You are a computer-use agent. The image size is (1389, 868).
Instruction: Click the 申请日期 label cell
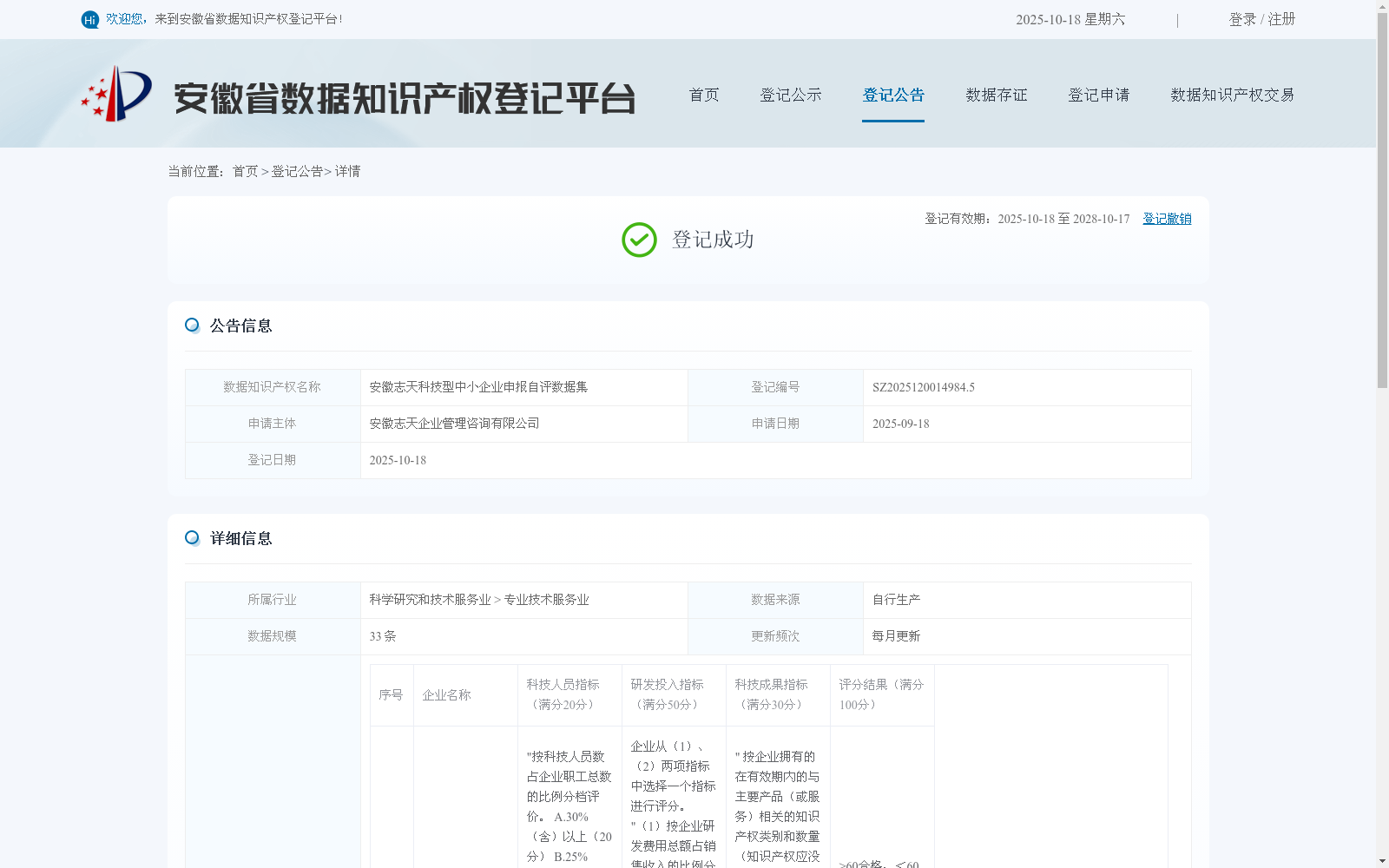click(x=775, y=424)
